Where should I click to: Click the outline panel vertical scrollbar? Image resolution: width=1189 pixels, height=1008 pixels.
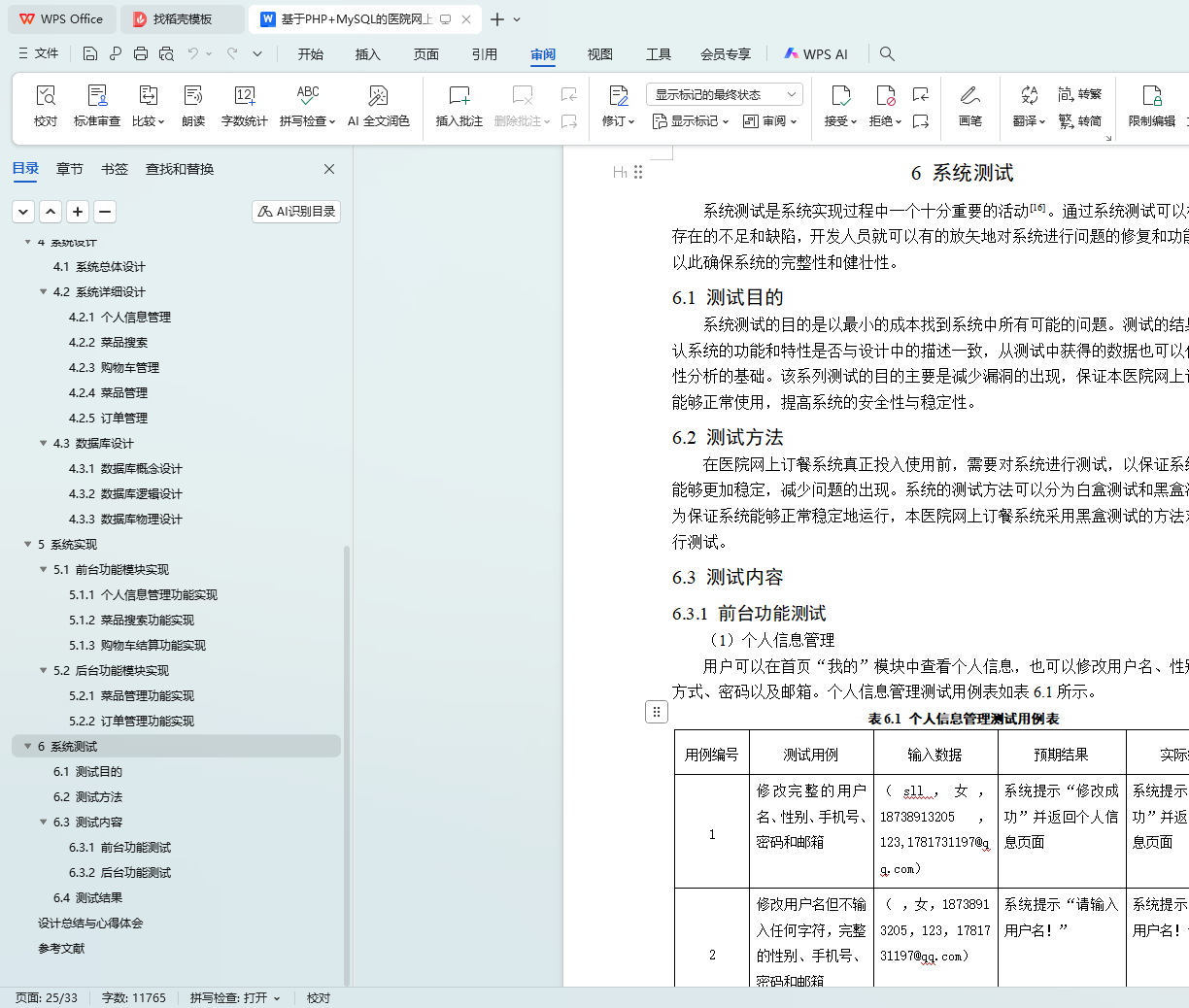[x=347, y=765]
